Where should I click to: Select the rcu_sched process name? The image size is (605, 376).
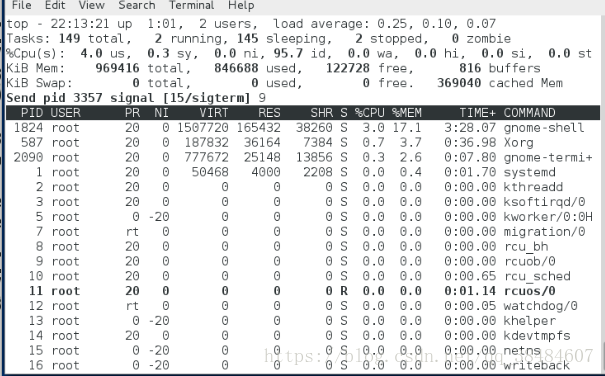[537, 276]
